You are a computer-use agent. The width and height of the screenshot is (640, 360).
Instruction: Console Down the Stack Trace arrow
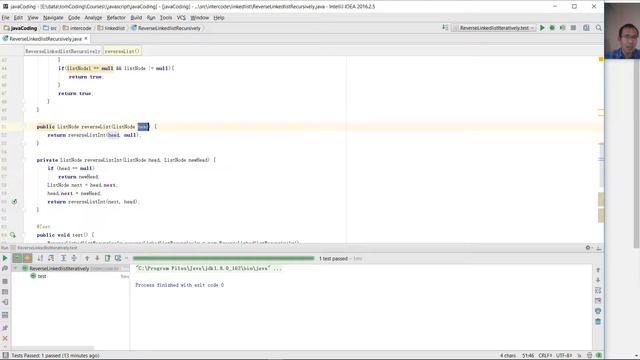598,280
